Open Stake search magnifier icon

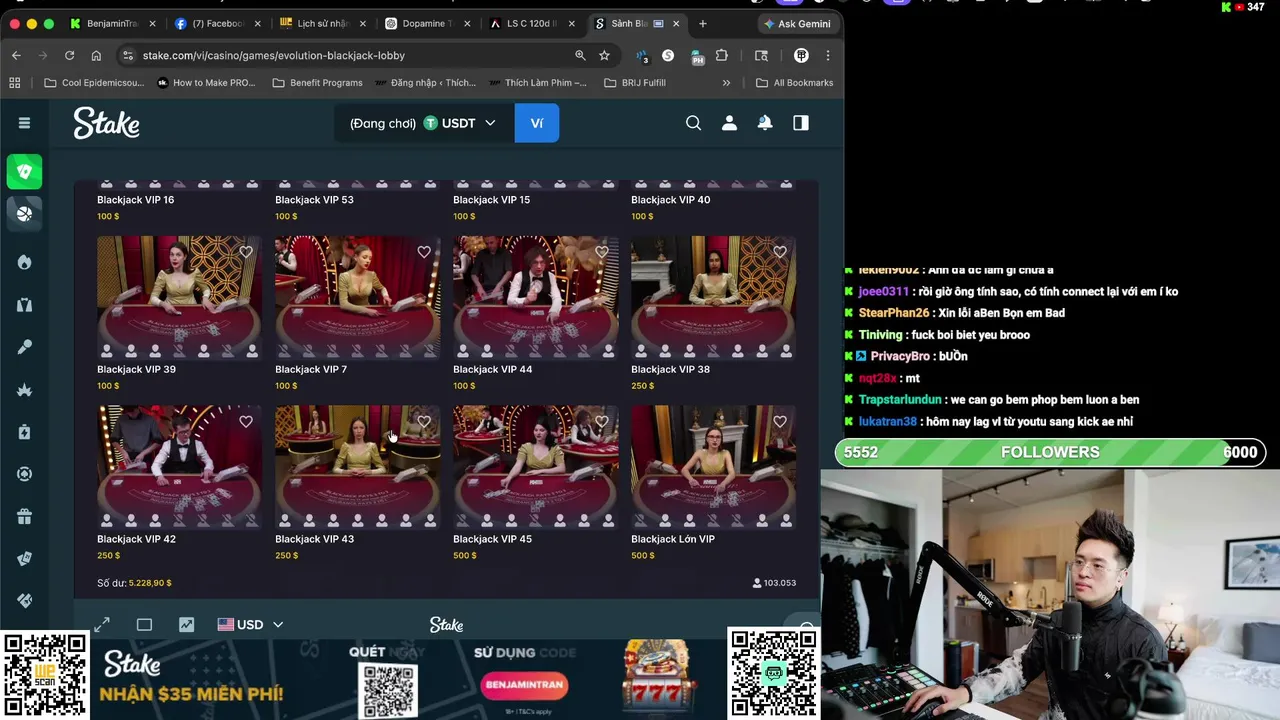(693, 123)
